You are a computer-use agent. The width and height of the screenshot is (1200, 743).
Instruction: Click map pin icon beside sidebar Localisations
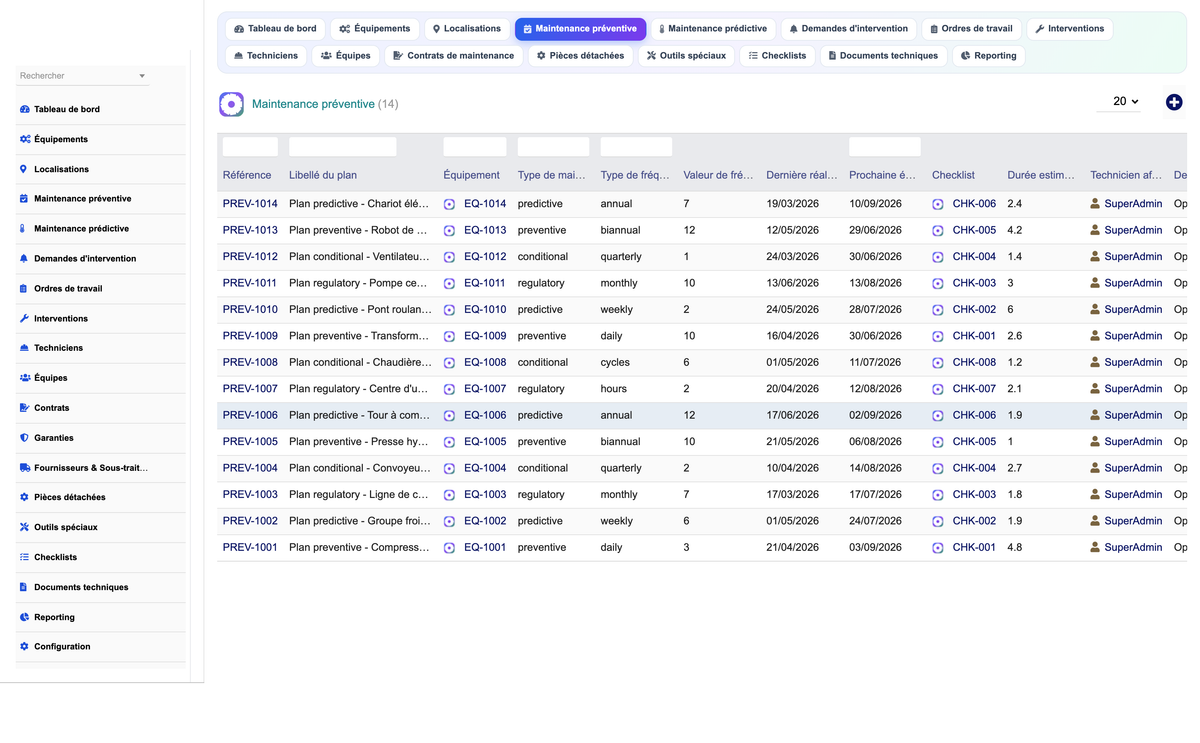pos(24,169)
